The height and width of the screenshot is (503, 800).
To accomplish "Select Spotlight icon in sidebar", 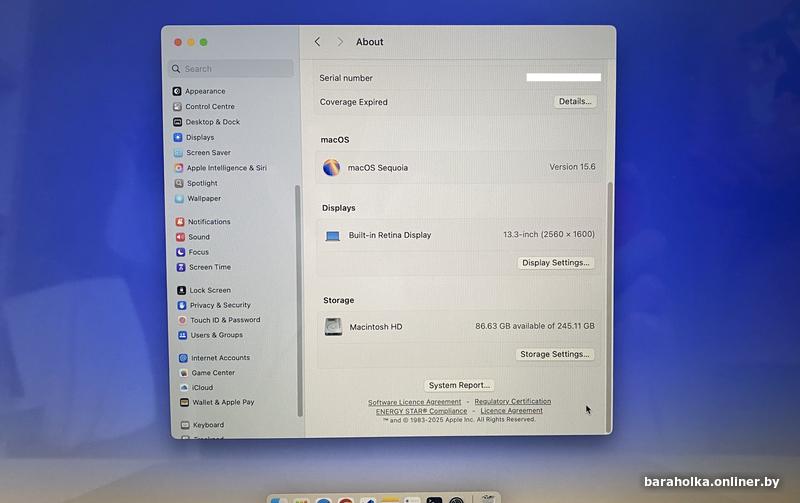I will click(x=179, y=183).
